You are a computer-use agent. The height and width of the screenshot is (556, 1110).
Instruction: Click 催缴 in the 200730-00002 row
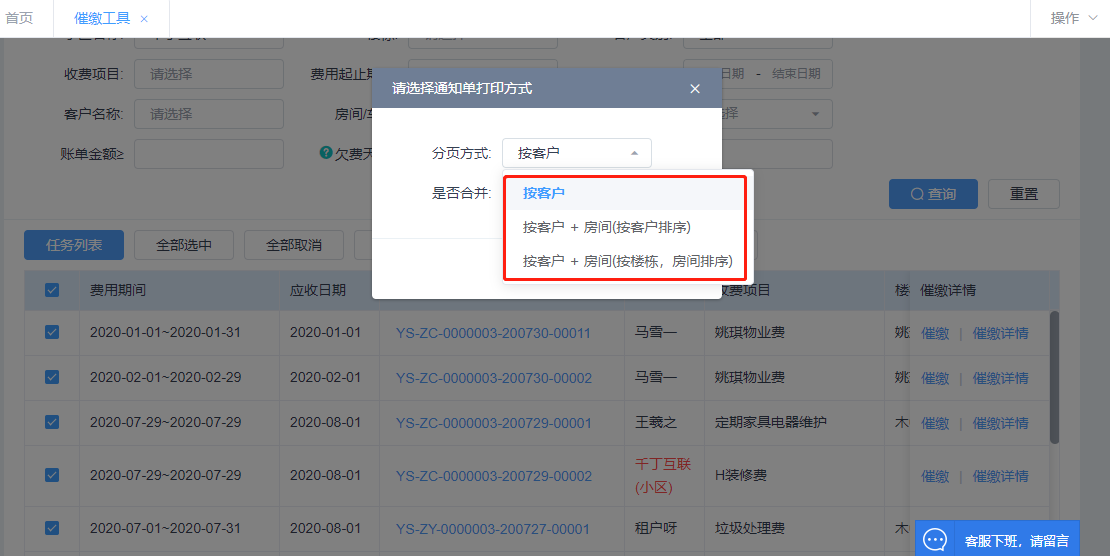pos(934,378)
